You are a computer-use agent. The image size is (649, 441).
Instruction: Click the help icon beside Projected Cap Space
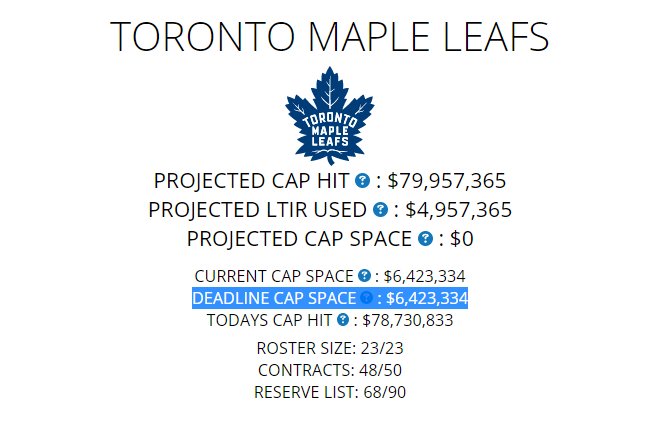click(425, 239)
